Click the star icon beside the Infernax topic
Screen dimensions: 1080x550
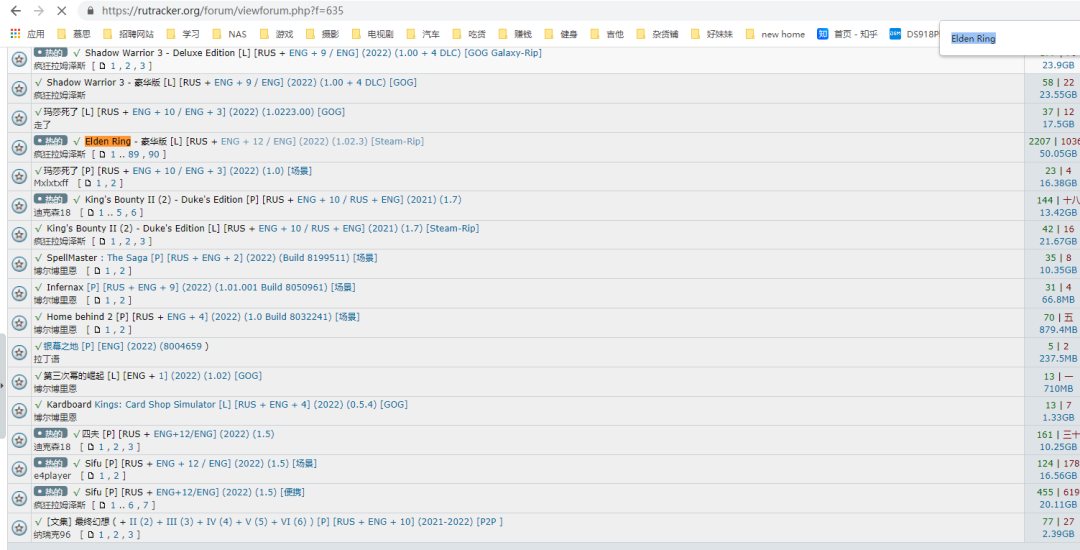tap(19, 293)
